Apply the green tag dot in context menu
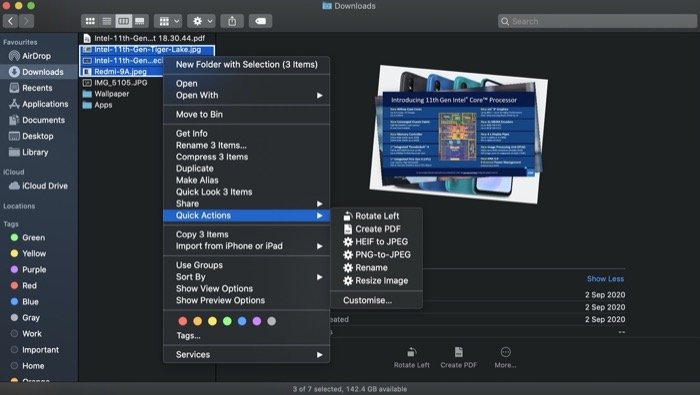The image size is (700, 395). coord(227,321)
